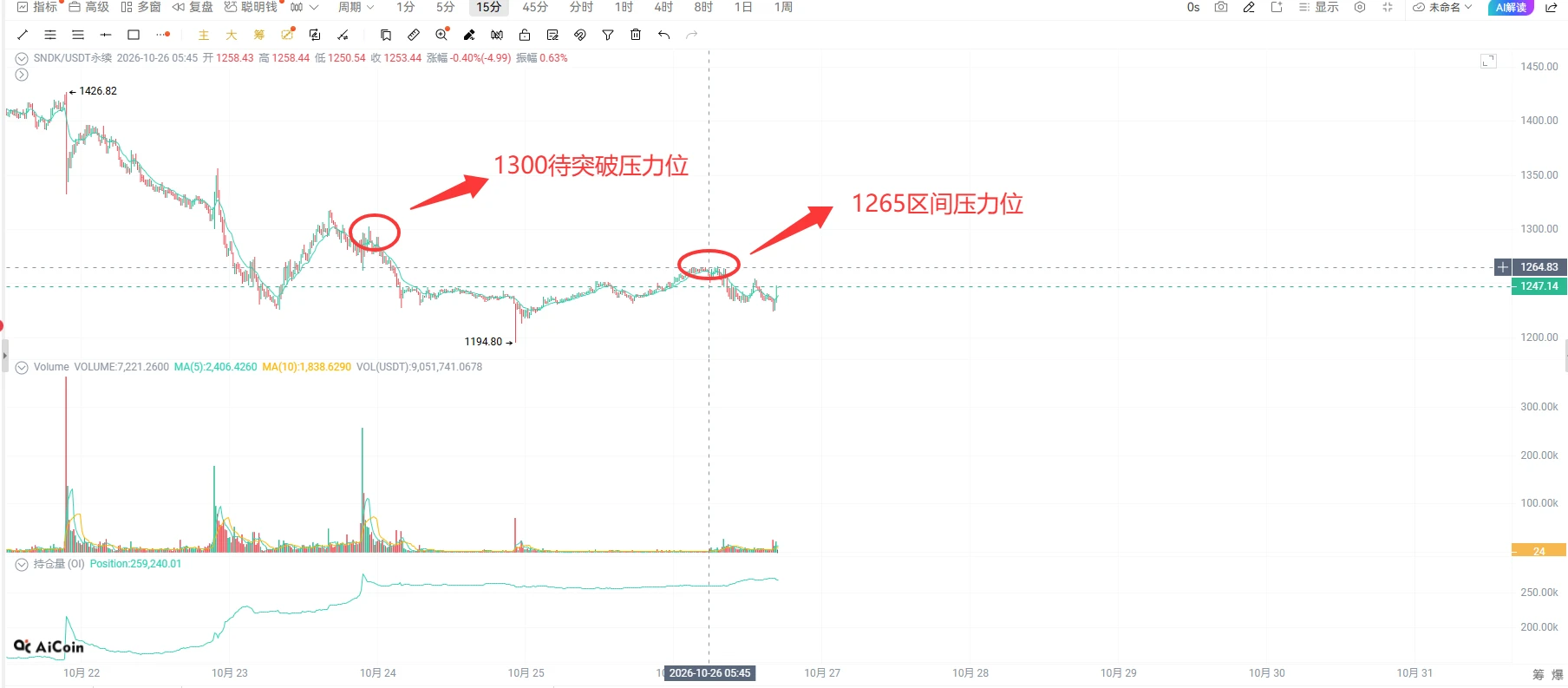
Task: Click the share arrow icon at top right
Action: click(x=1552, y=7)
